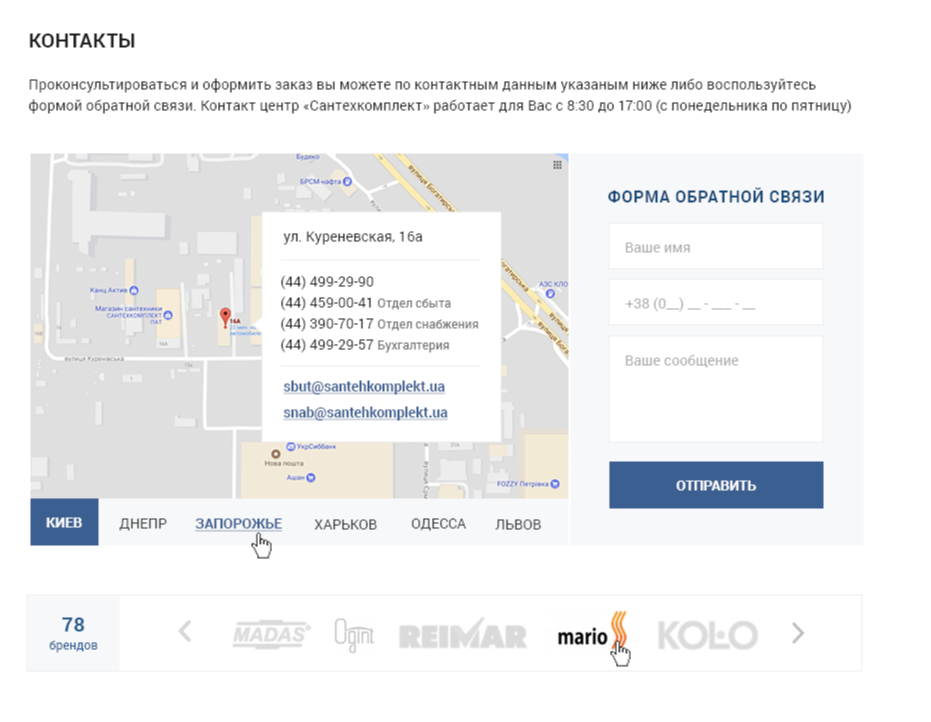This screenshot has height=722, width=931.
Task: Focus the Ваше сообщение text area
Action: tap(715, 389)
